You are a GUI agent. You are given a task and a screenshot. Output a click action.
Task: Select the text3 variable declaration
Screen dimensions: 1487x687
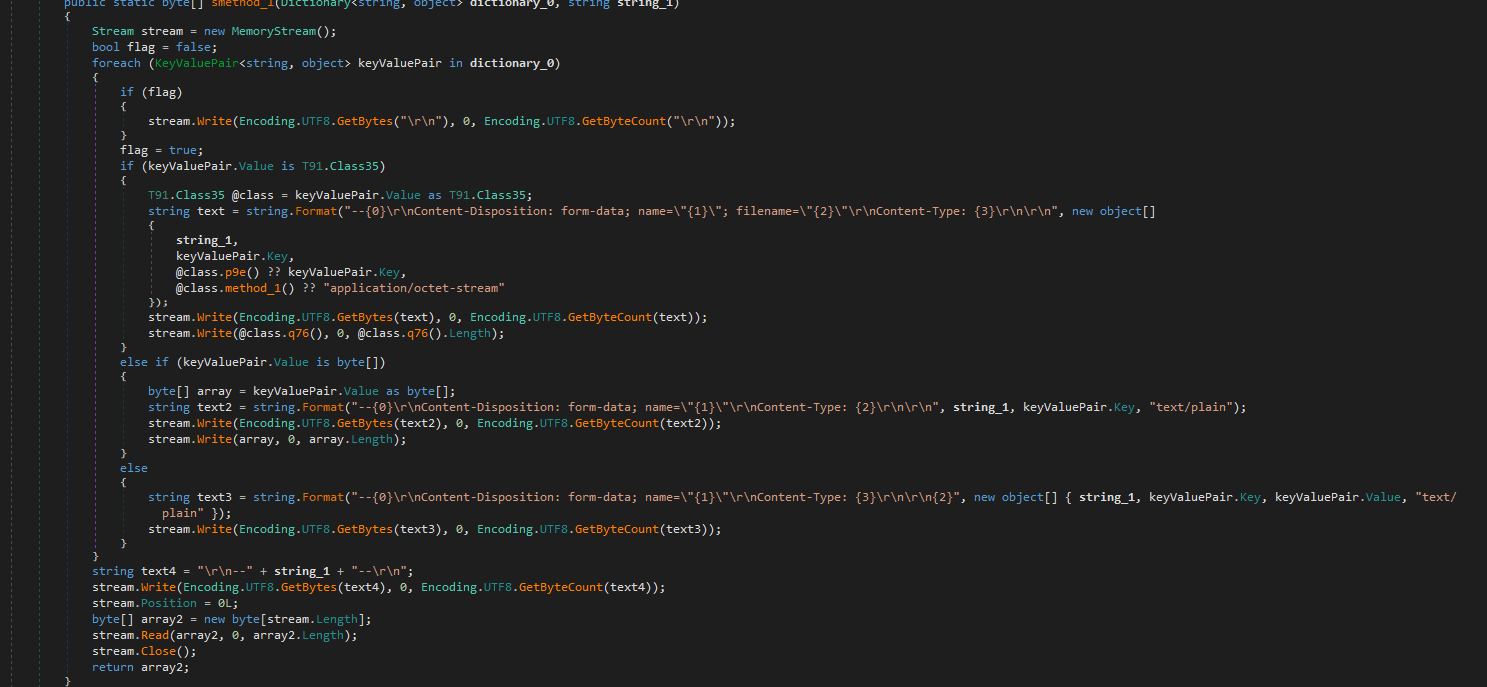[x=214, y=497]
